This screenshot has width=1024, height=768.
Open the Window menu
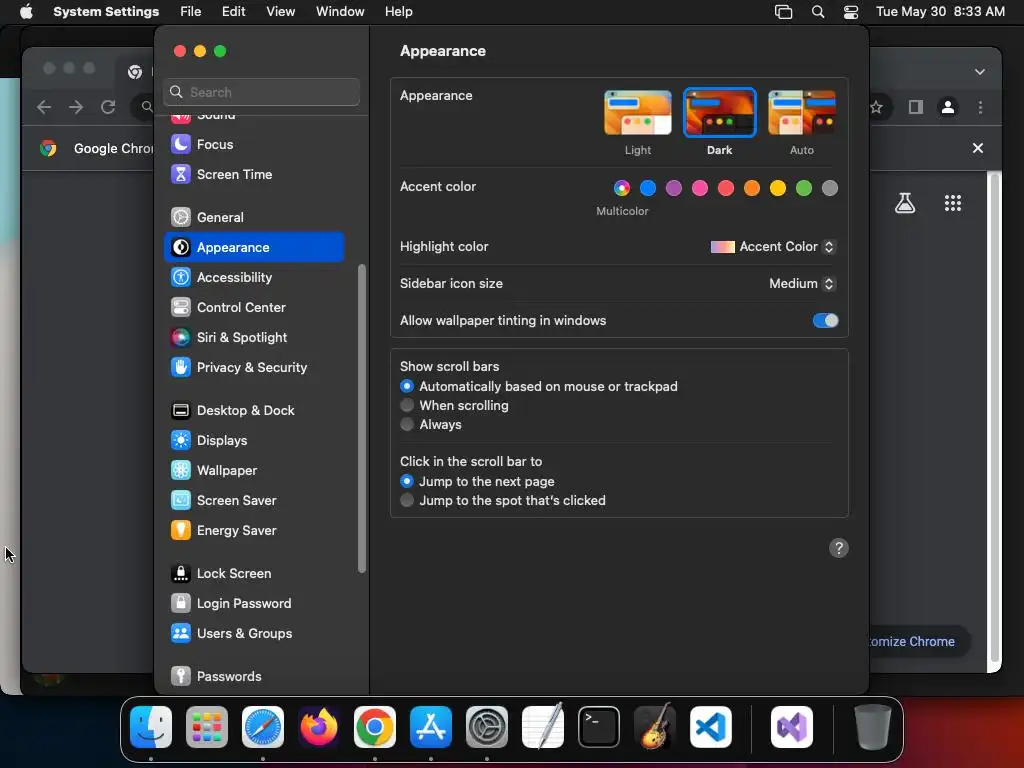tap(340, 12)
